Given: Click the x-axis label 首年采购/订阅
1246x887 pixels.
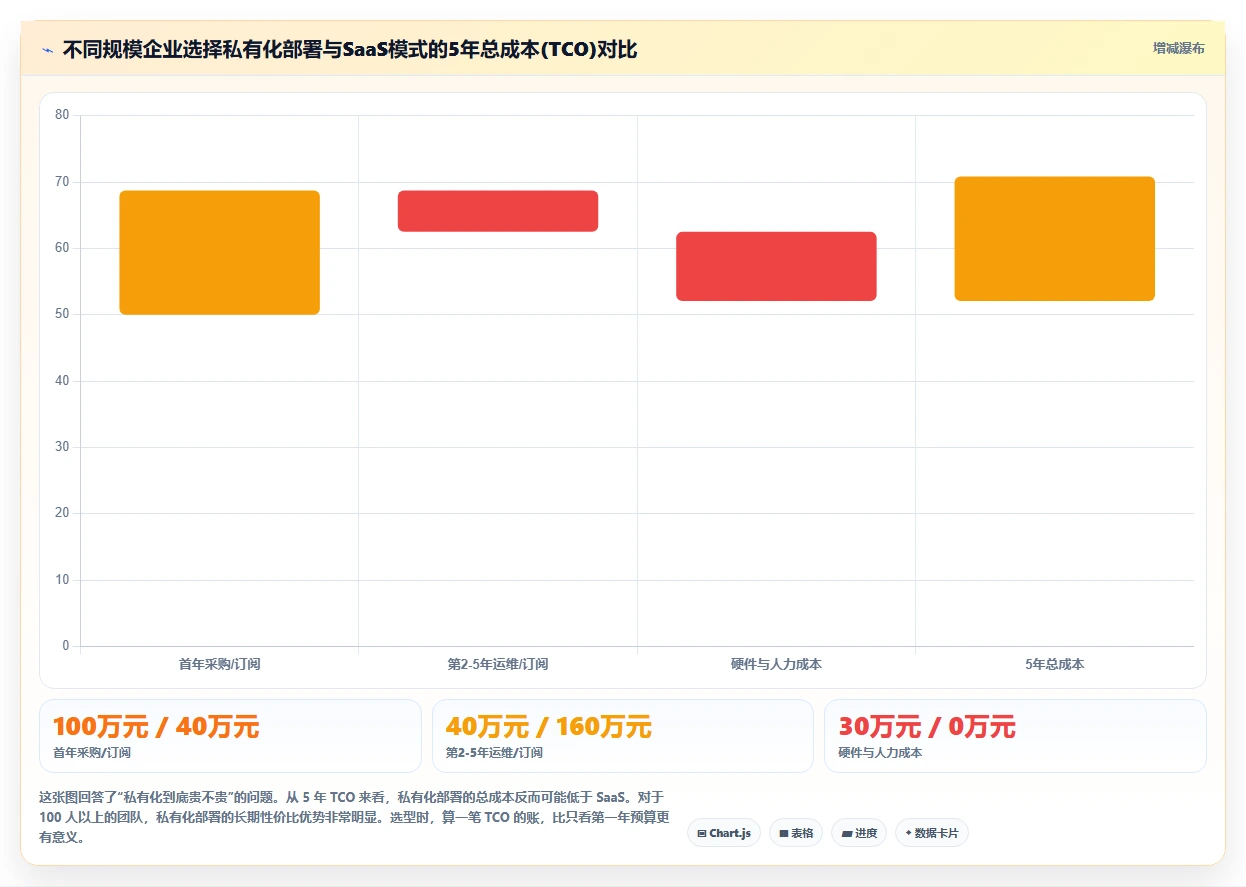Looking at the screenshot, I should click(x=219, y=664).
